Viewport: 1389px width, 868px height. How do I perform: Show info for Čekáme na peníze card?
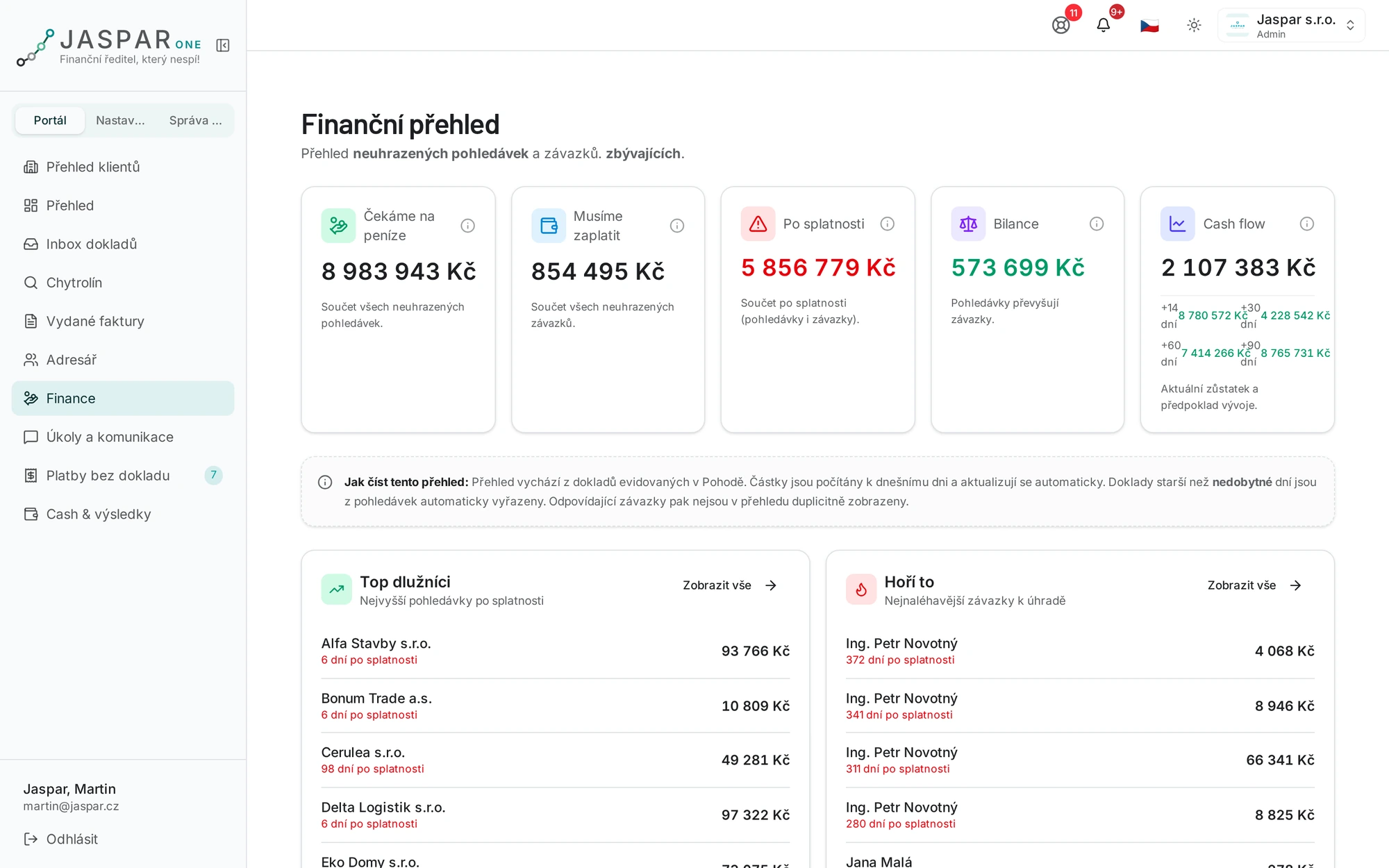(x=468, y=226)
